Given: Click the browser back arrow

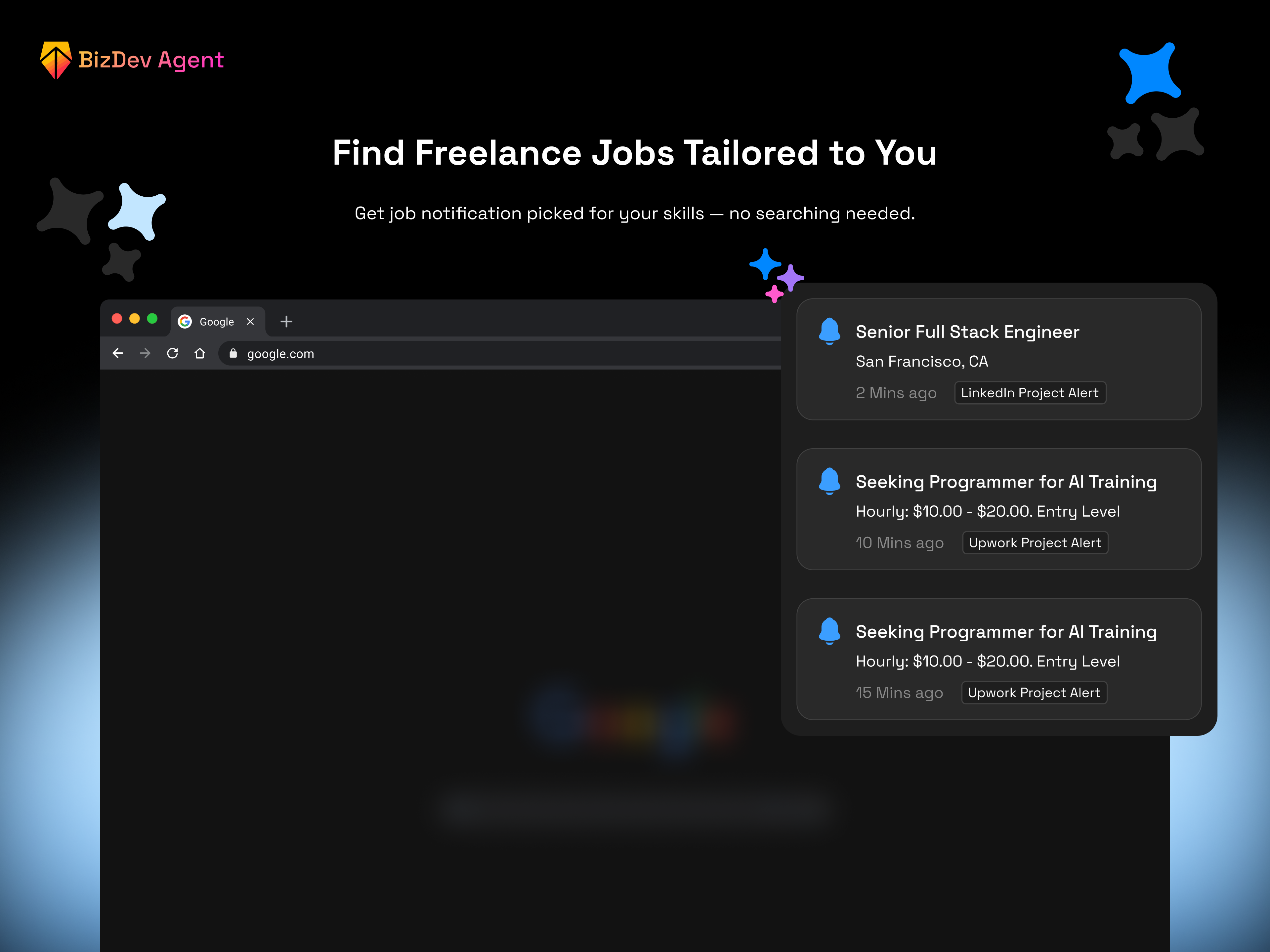Looking at the screenshot, I should 118,353.
